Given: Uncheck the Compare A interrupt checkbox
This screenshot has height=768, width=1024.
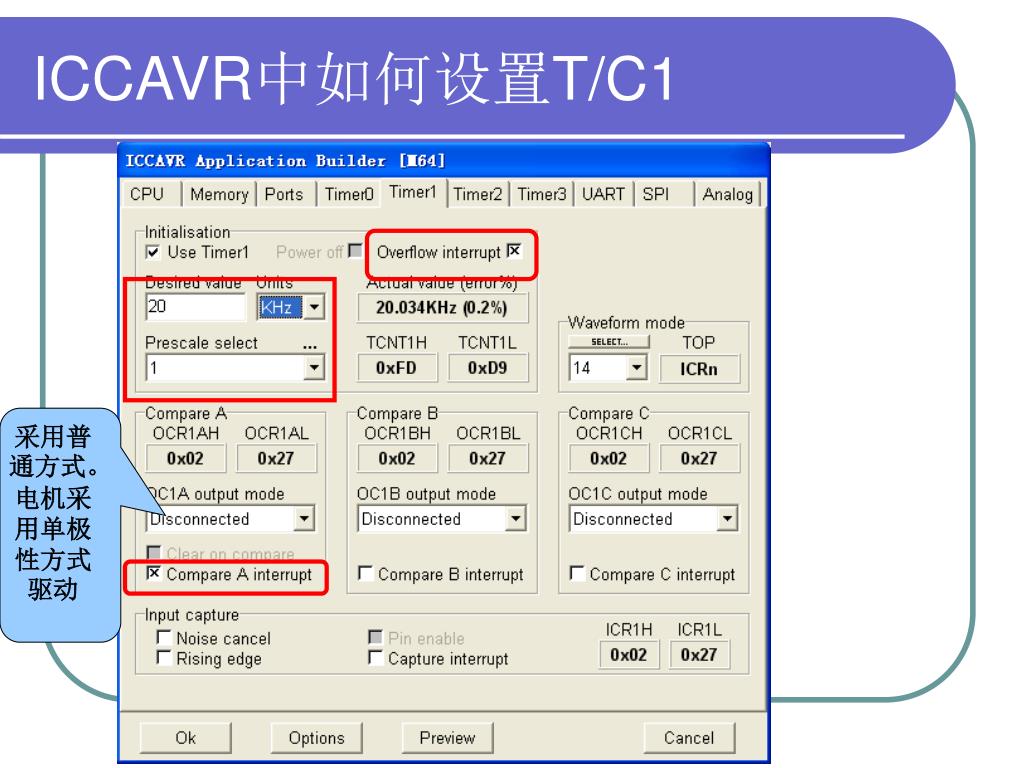Looking at the screenshot, I should point(153,573).
